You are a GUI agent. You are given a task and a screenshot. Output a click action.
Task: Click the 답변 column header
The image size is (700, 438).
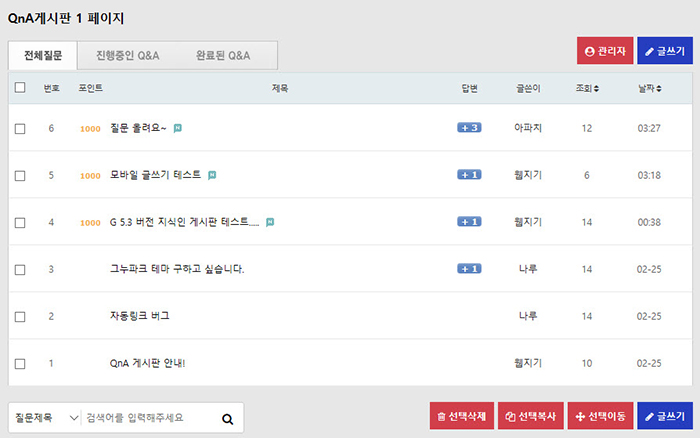(469, 88)
